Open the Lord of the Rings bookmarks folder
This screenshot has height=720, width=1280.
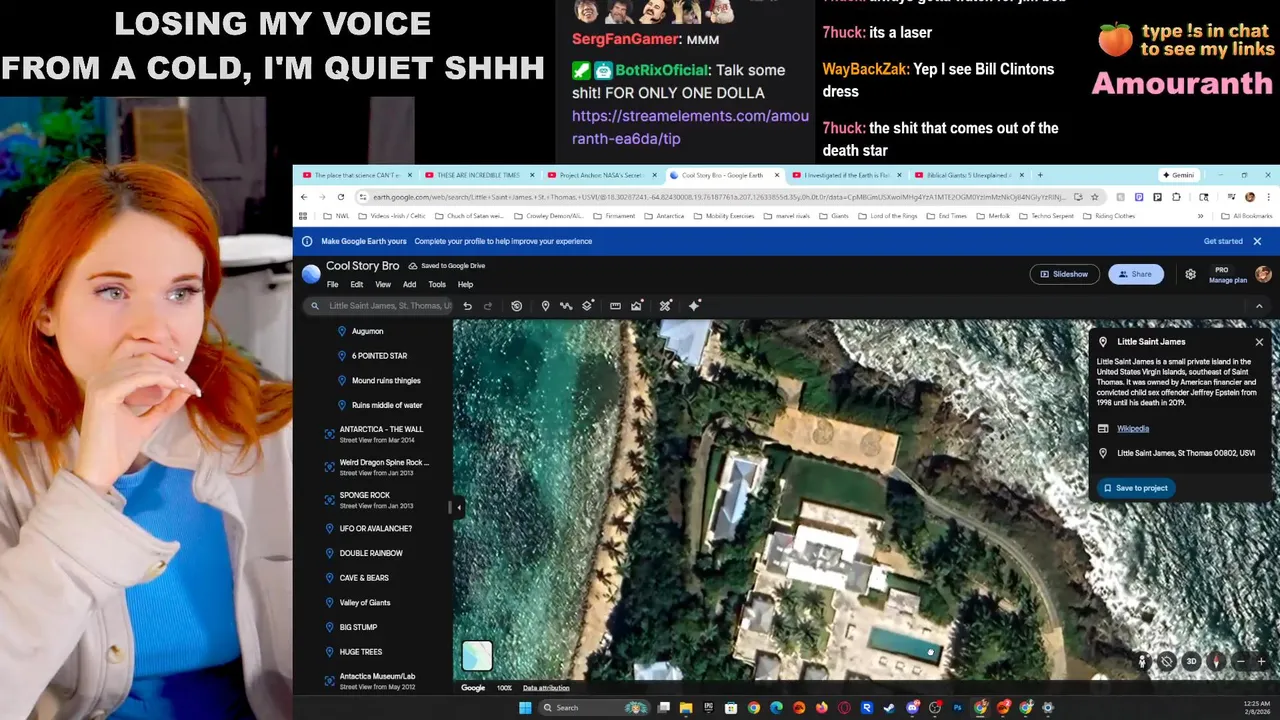[x=888, y=216]
